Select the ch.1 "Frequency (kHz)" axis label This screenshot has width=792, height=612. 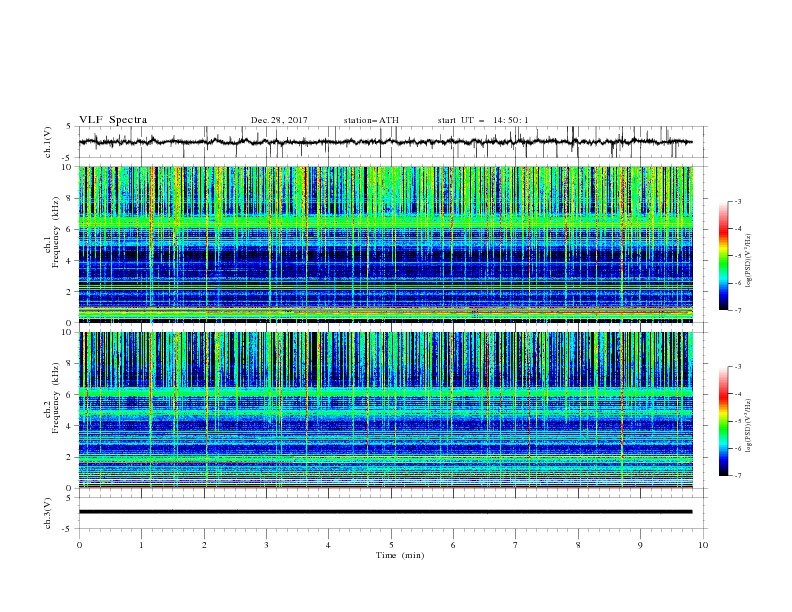[x=55, y=233]
